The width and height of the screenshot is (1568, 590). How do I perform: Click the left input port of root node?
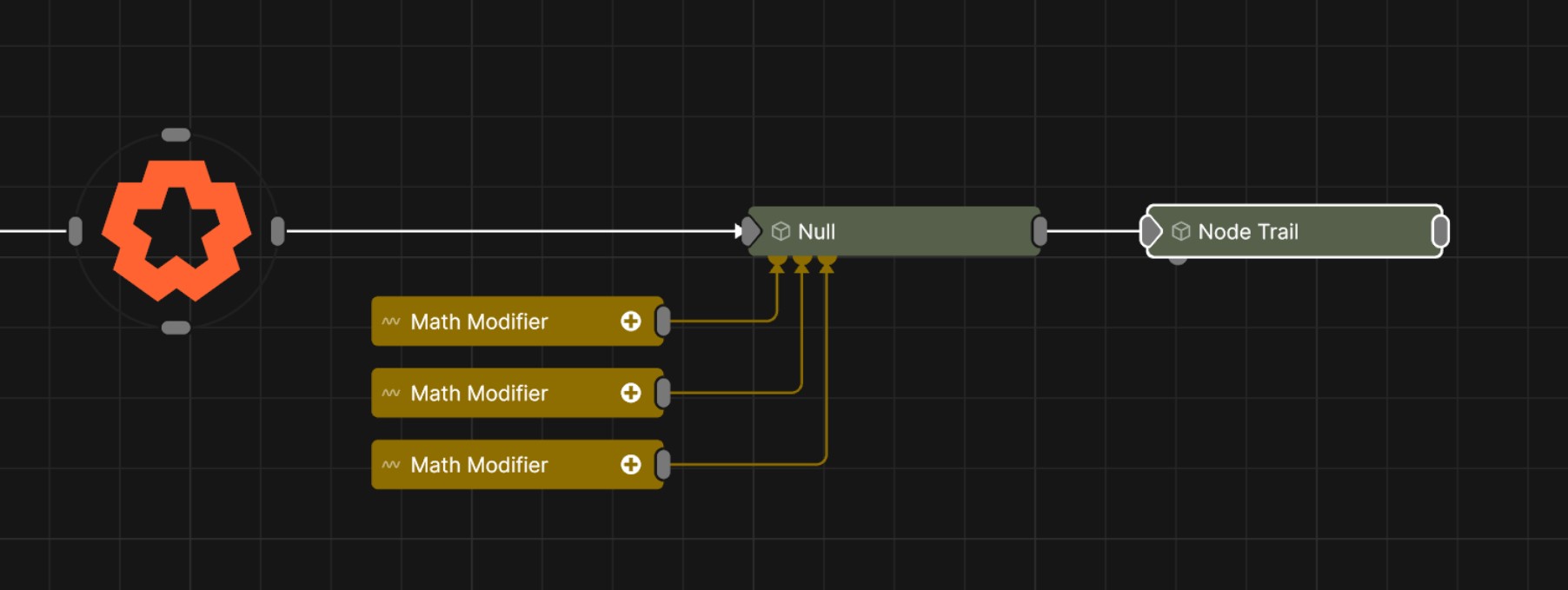[x=76, y=231]
